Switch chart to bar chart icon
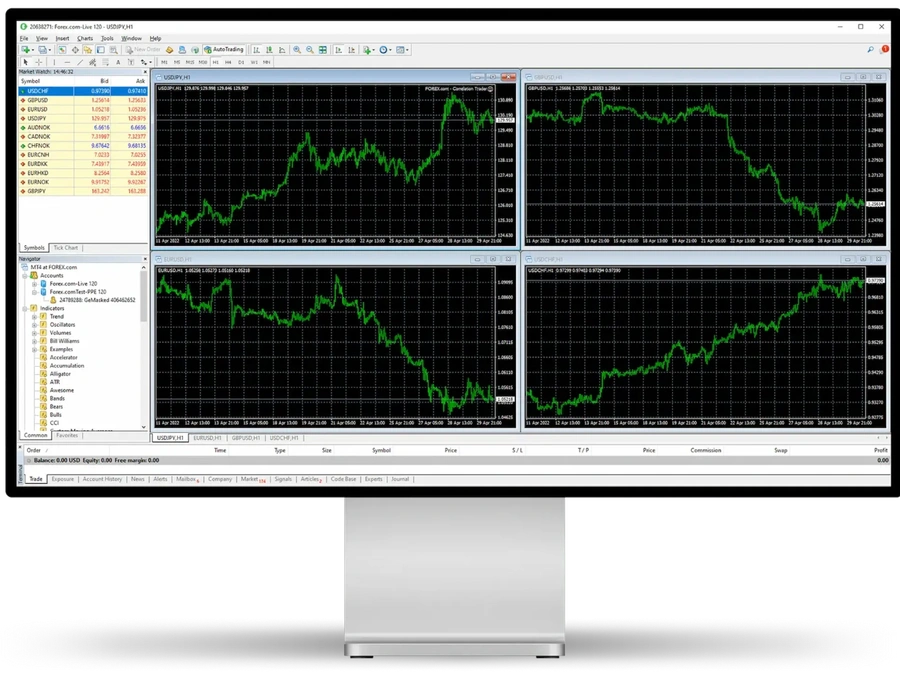The width and height of the screenshot is (900, 673). (x=257, y=50)
